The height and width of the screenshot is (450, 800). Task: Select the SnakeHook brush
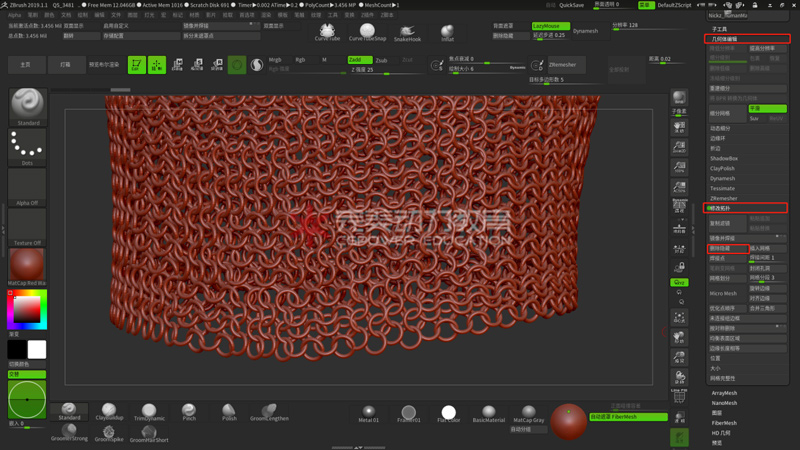(407, 32)
